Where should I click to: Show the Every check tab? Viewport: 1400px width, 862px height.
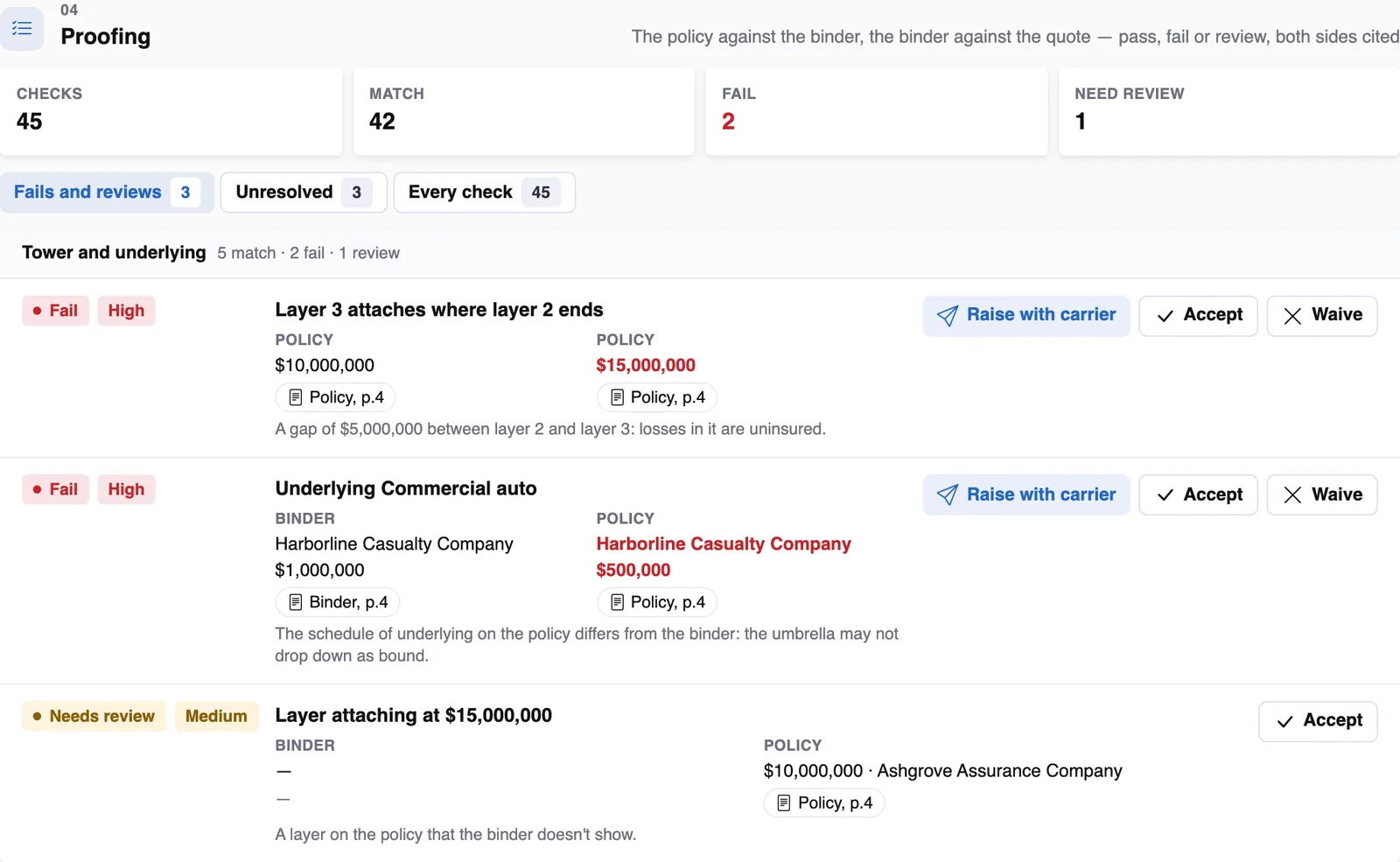485,193
